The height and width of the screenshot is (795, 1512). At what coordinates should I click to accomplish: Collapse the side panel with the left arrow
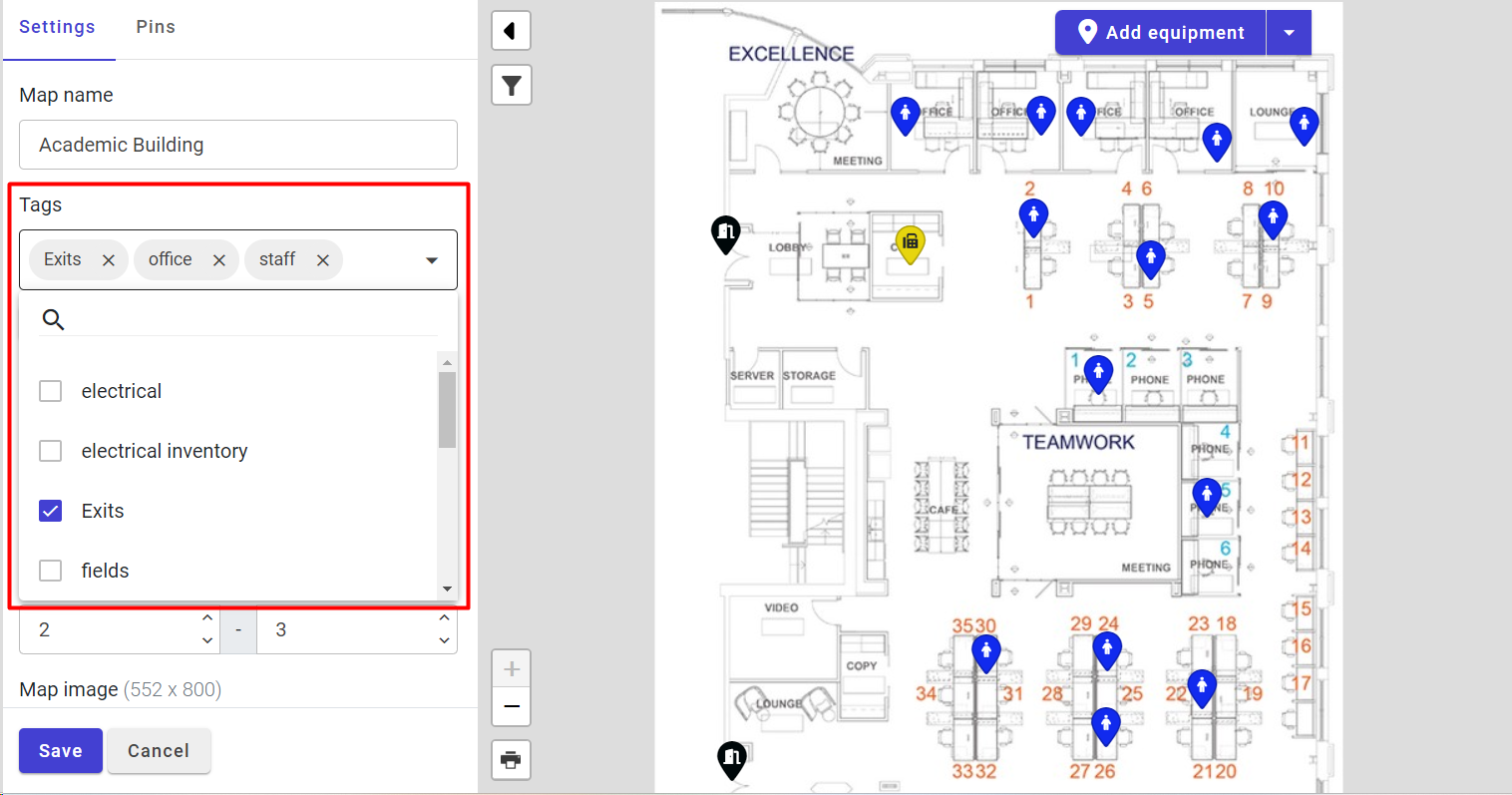pos(511,31)
